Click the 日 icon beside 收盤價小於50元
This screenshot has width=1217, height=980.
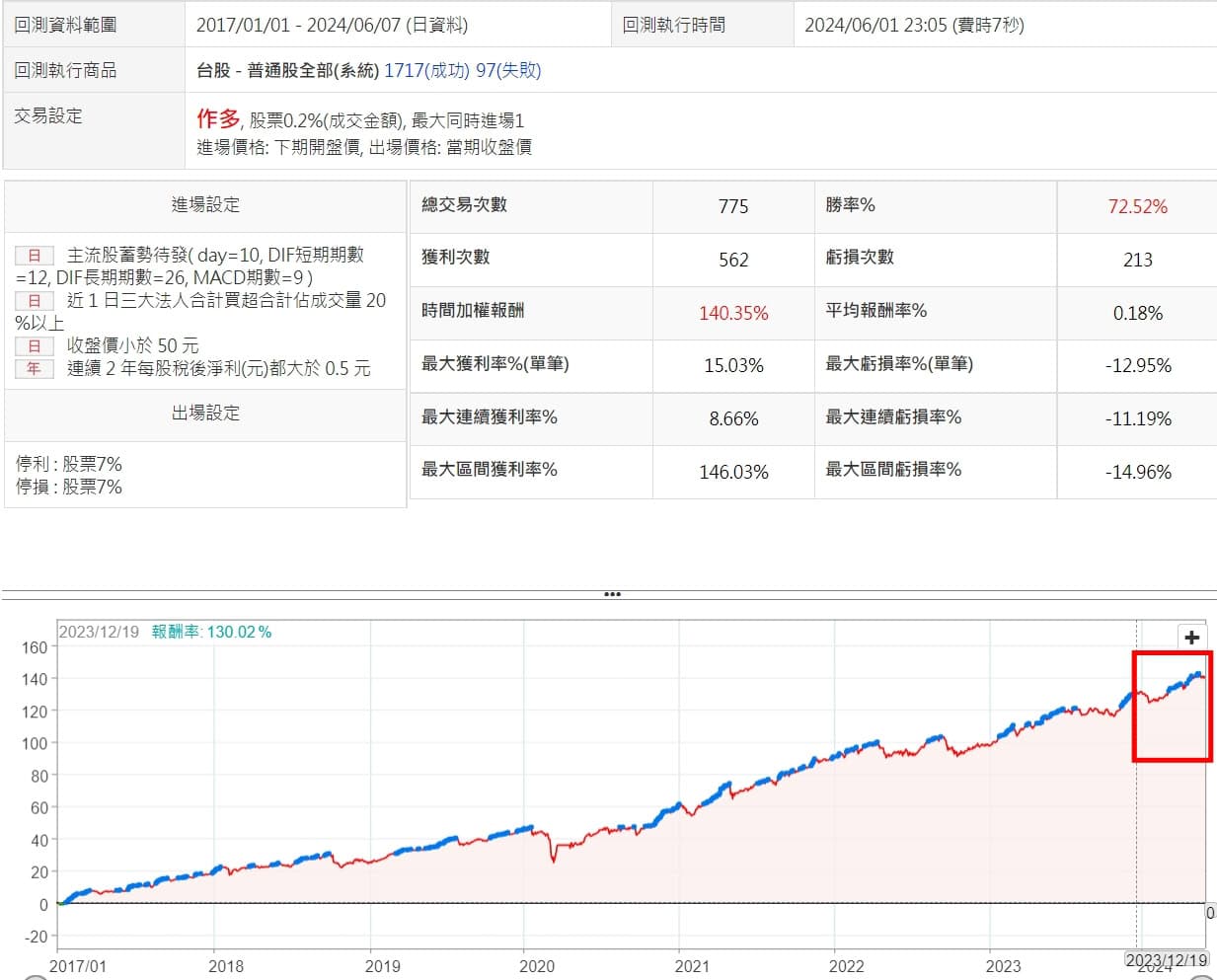tap(35, 346)
